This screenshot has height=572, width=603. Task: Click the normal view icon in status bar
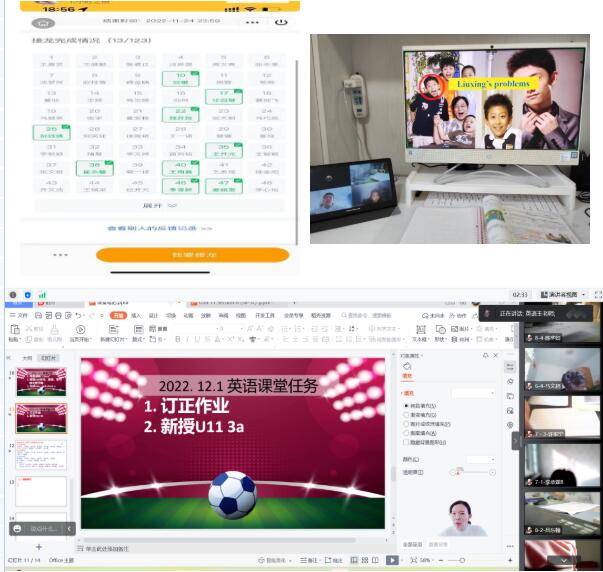pos(354,560)
